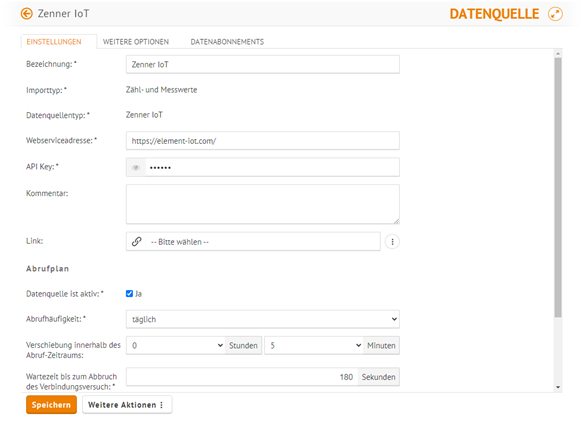Click the scrollbar down arrow
This screenshot has height=421, width=585.
tap(558, 387)
